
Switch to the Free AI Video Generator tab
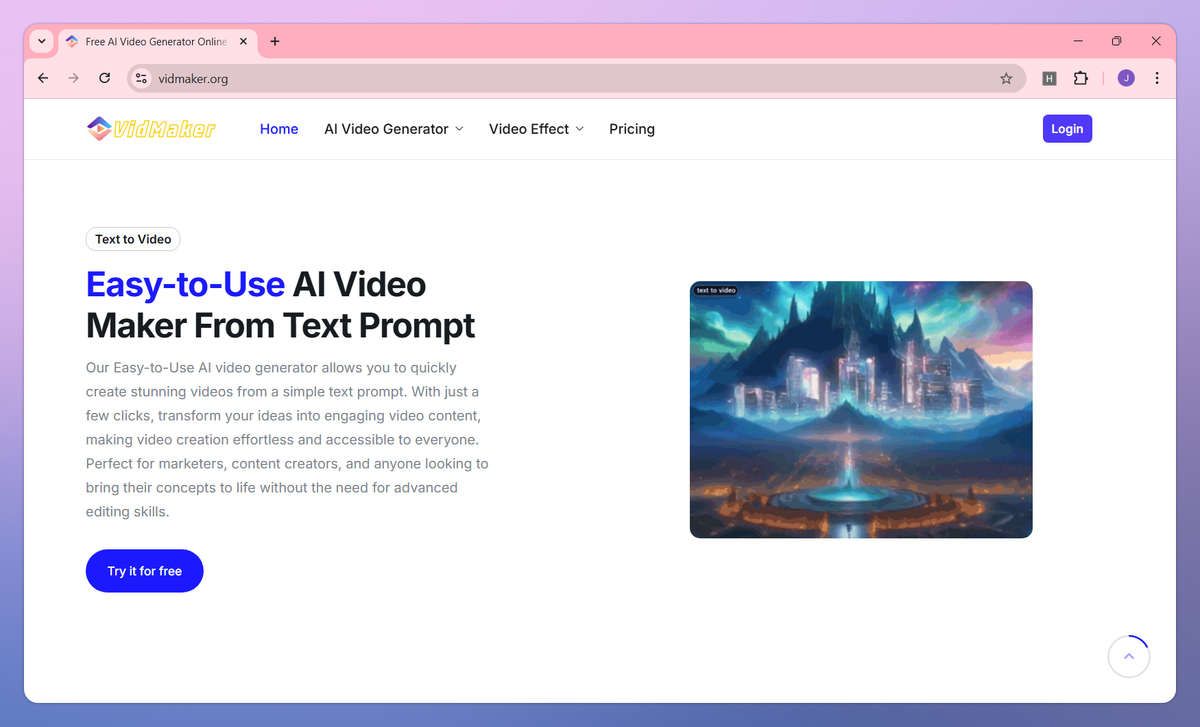tap(150, 41)
